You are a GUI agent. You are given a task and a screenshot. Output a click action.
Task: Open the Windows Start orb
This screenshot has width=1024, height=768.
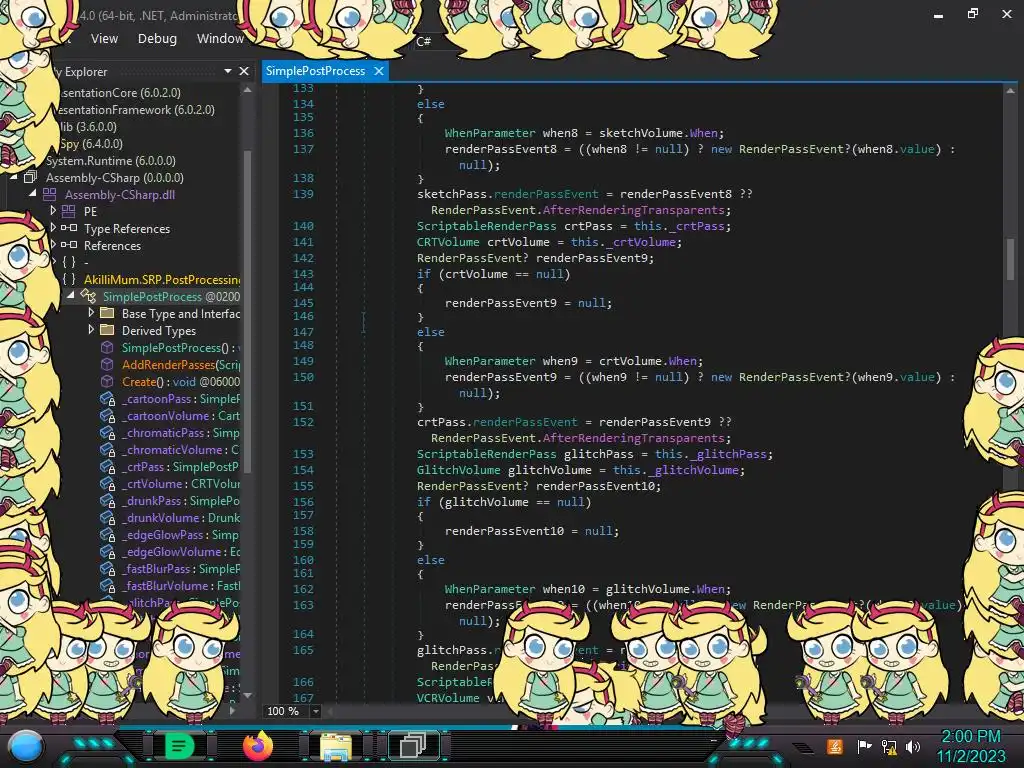pos(25,746)
